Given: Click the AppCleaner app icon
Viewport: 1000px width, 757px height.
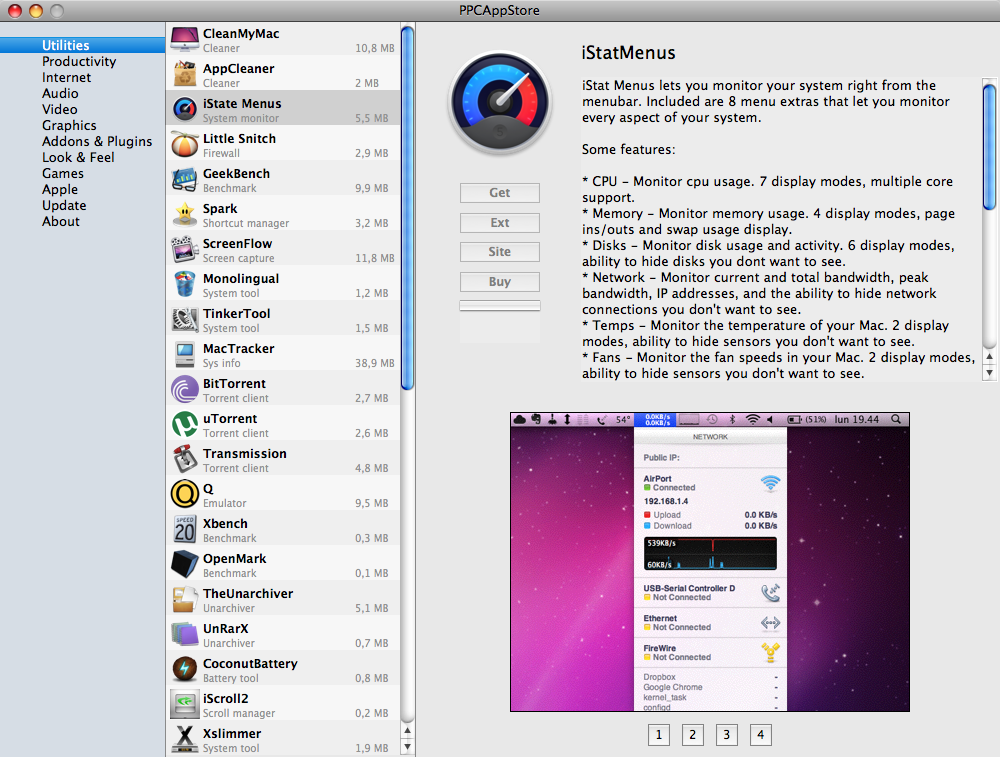Looking at the screenshot, I should click(185, 75).
